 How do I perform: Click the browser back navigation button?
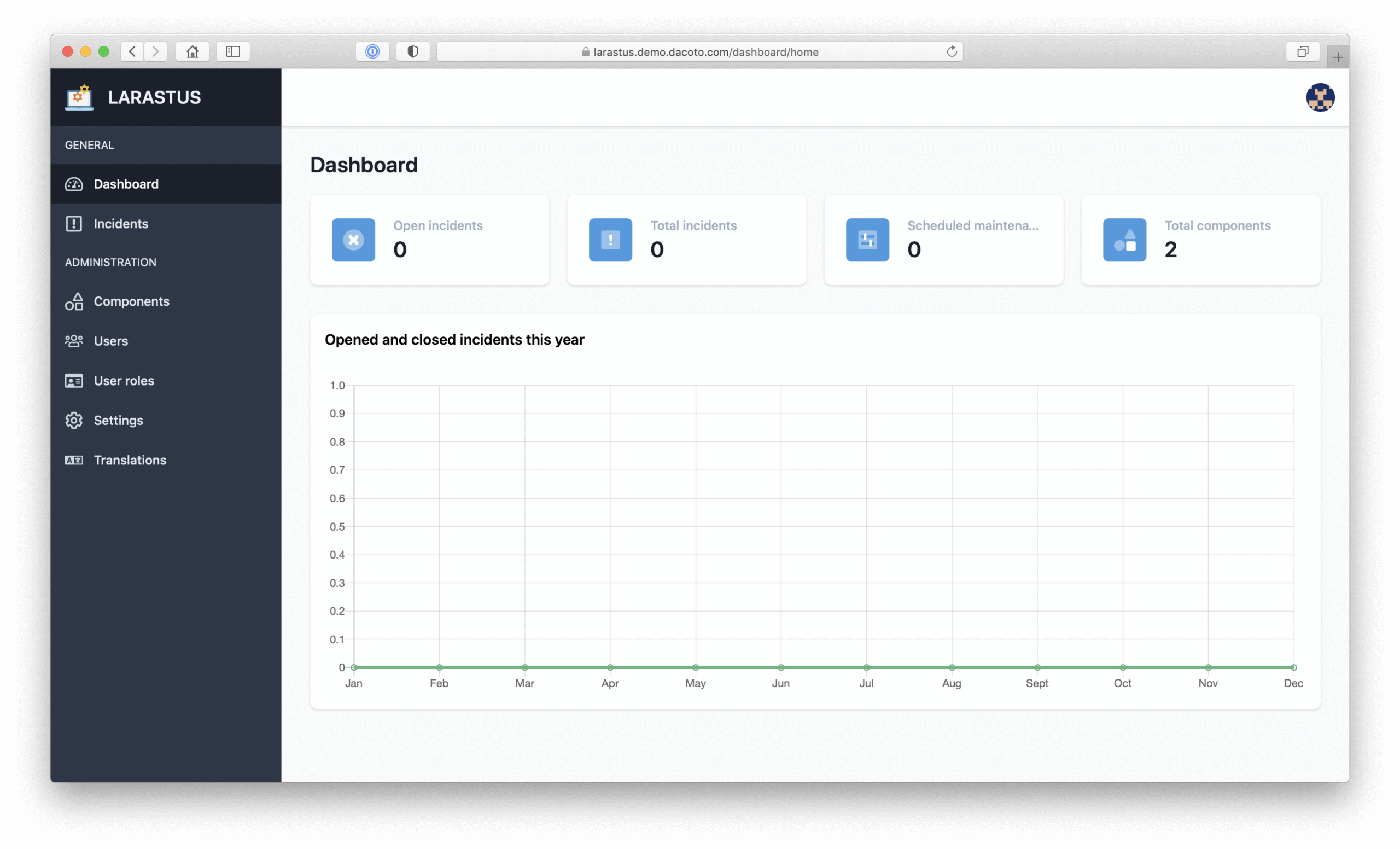click(x=132, y=51)
